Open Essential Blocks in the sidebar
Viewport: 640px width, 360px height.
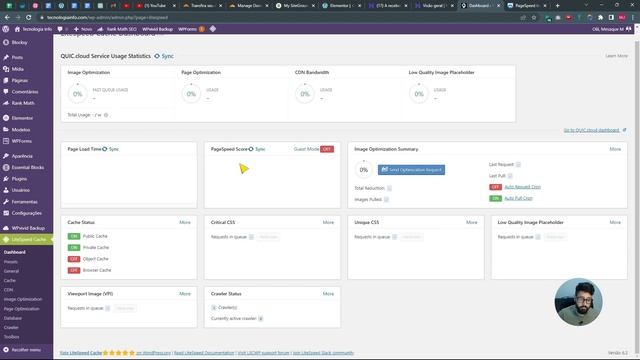27,167
